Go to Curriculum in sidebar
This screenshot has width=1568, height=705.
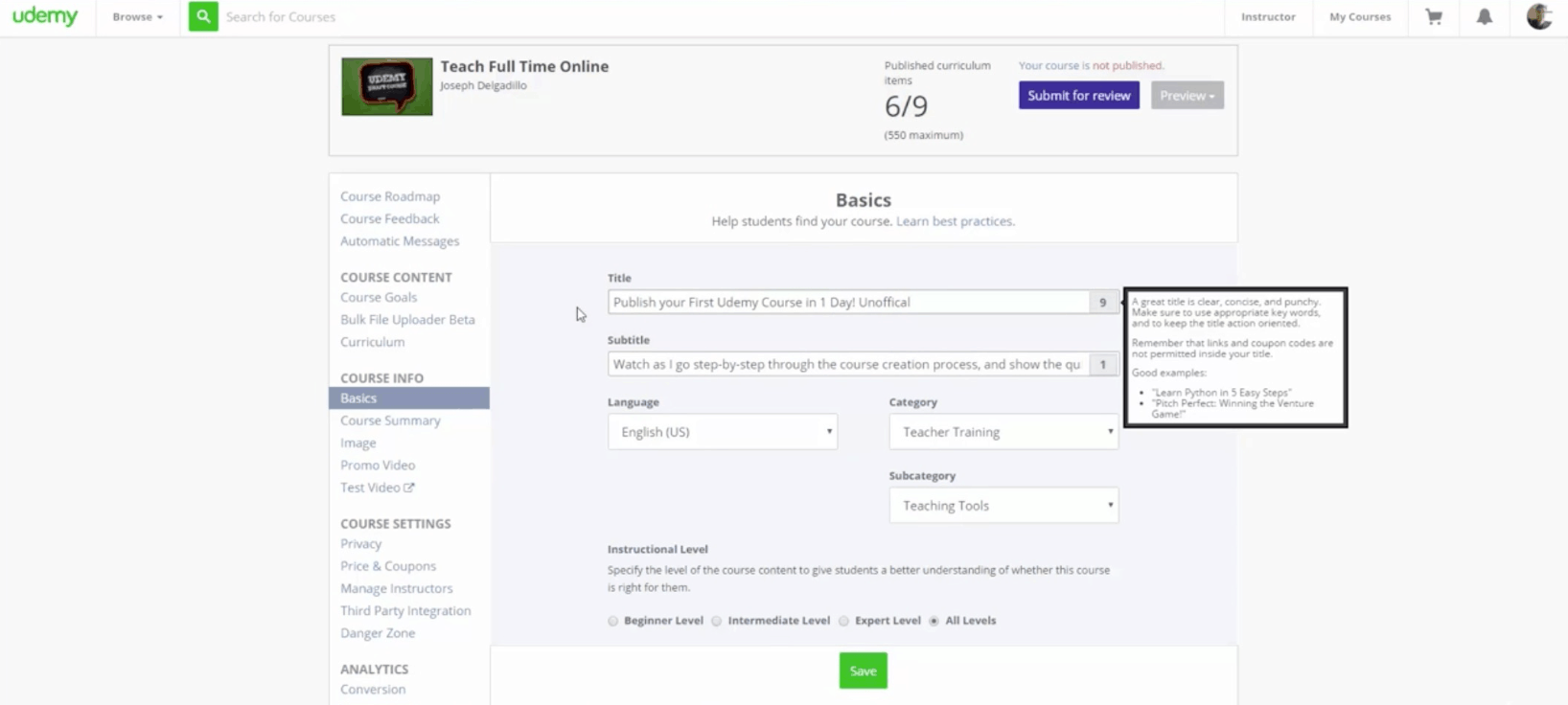tap(372, 342)
